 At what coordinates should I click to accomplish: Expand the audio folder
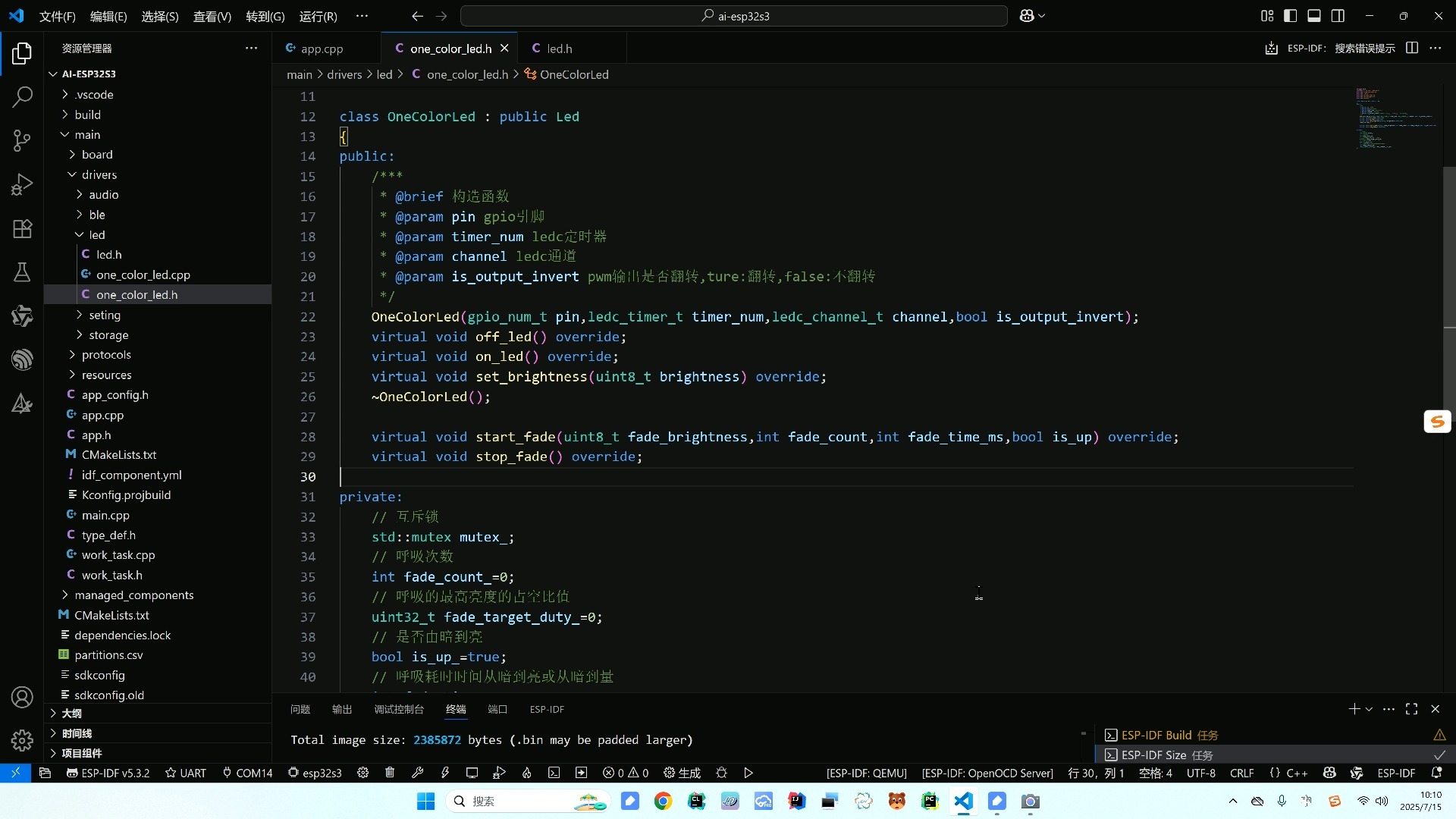tap(103, 195)
